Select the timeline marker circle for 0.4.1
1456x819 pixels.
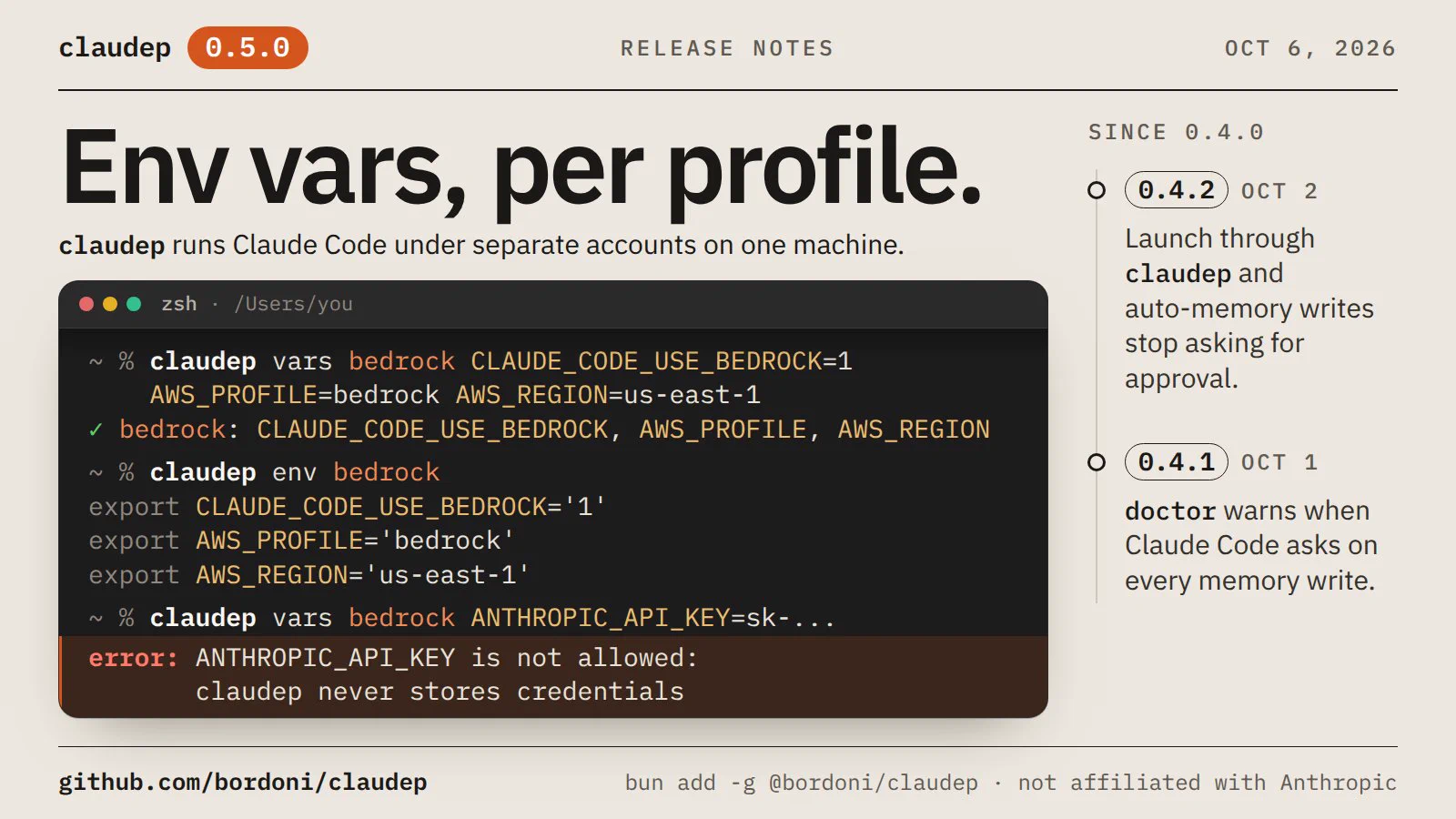coord(1097,462)
